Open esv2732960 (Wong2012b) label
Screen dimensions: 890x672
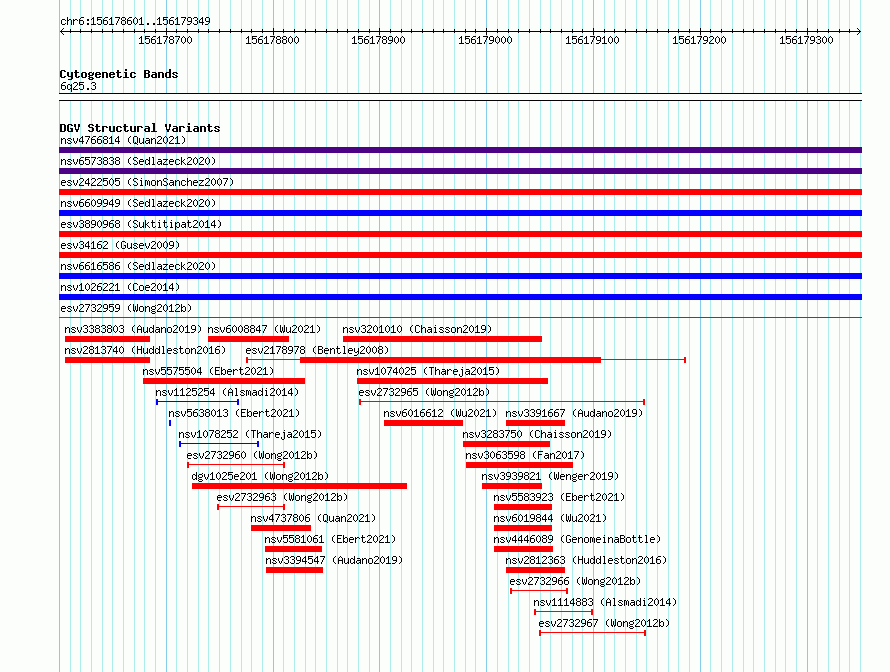coord(252,455)
